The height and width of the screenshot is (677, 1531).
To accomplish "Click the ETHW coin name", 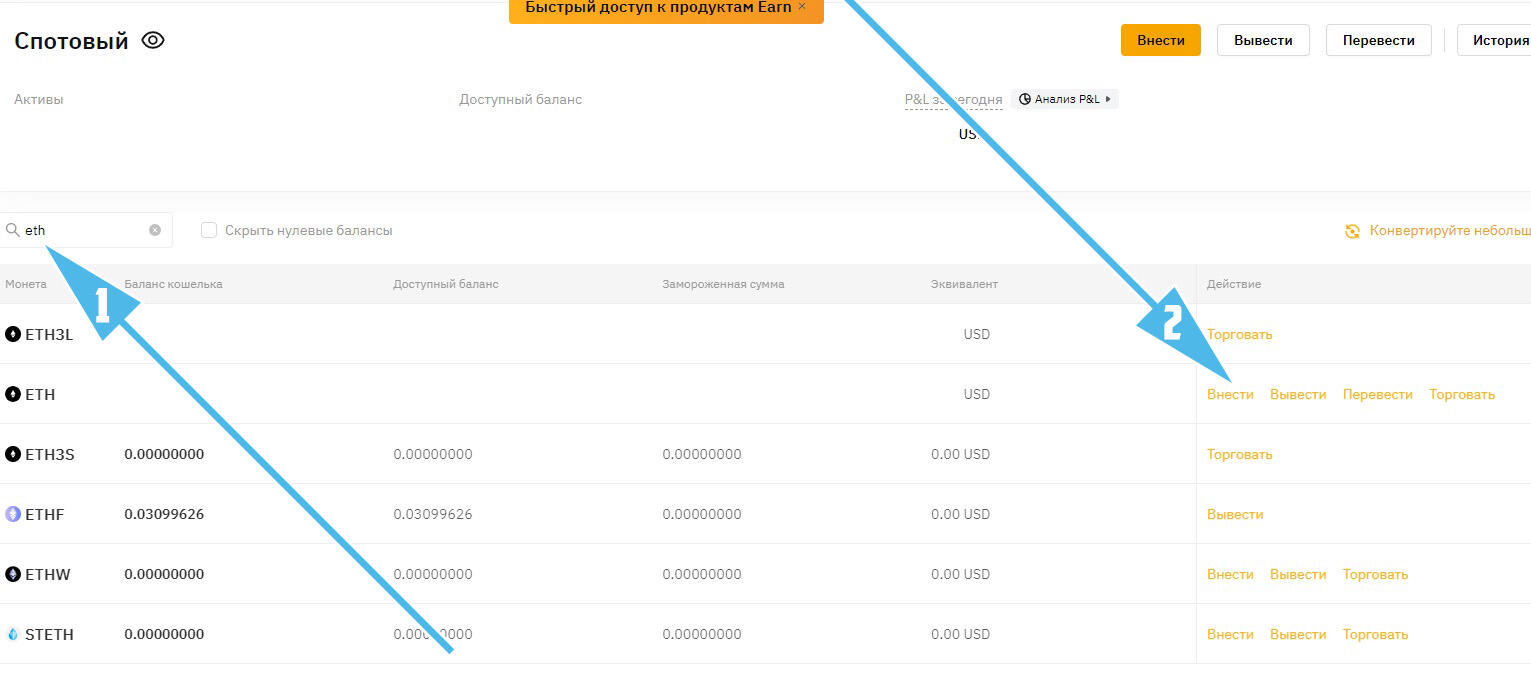I will [x=48, y=574].
